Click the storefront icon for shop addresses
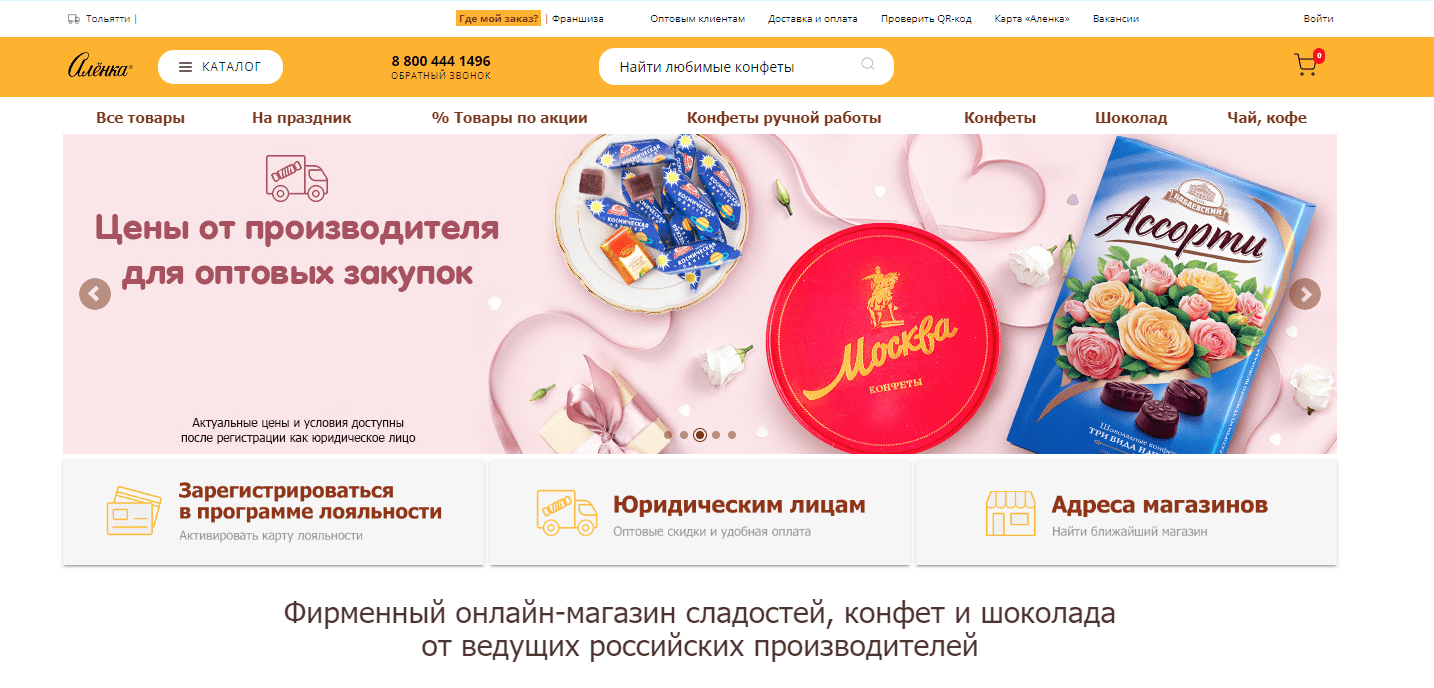The width and height of the screenshot is (1434, 688). click(1010, 512)
